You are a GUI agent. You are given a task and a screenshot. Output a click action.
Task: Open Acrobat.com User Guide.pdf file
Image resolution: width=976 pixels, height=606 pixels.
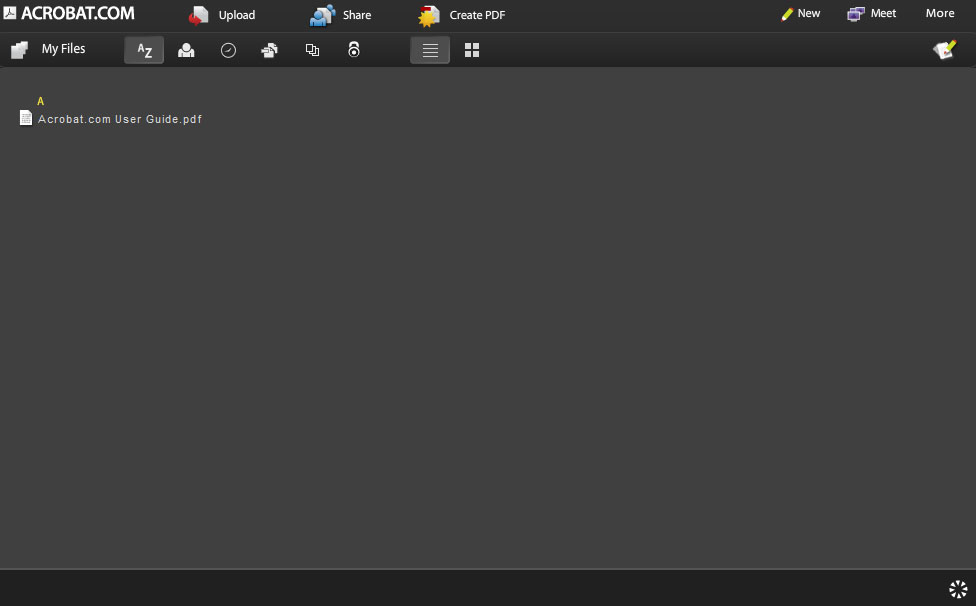(119, 119)
